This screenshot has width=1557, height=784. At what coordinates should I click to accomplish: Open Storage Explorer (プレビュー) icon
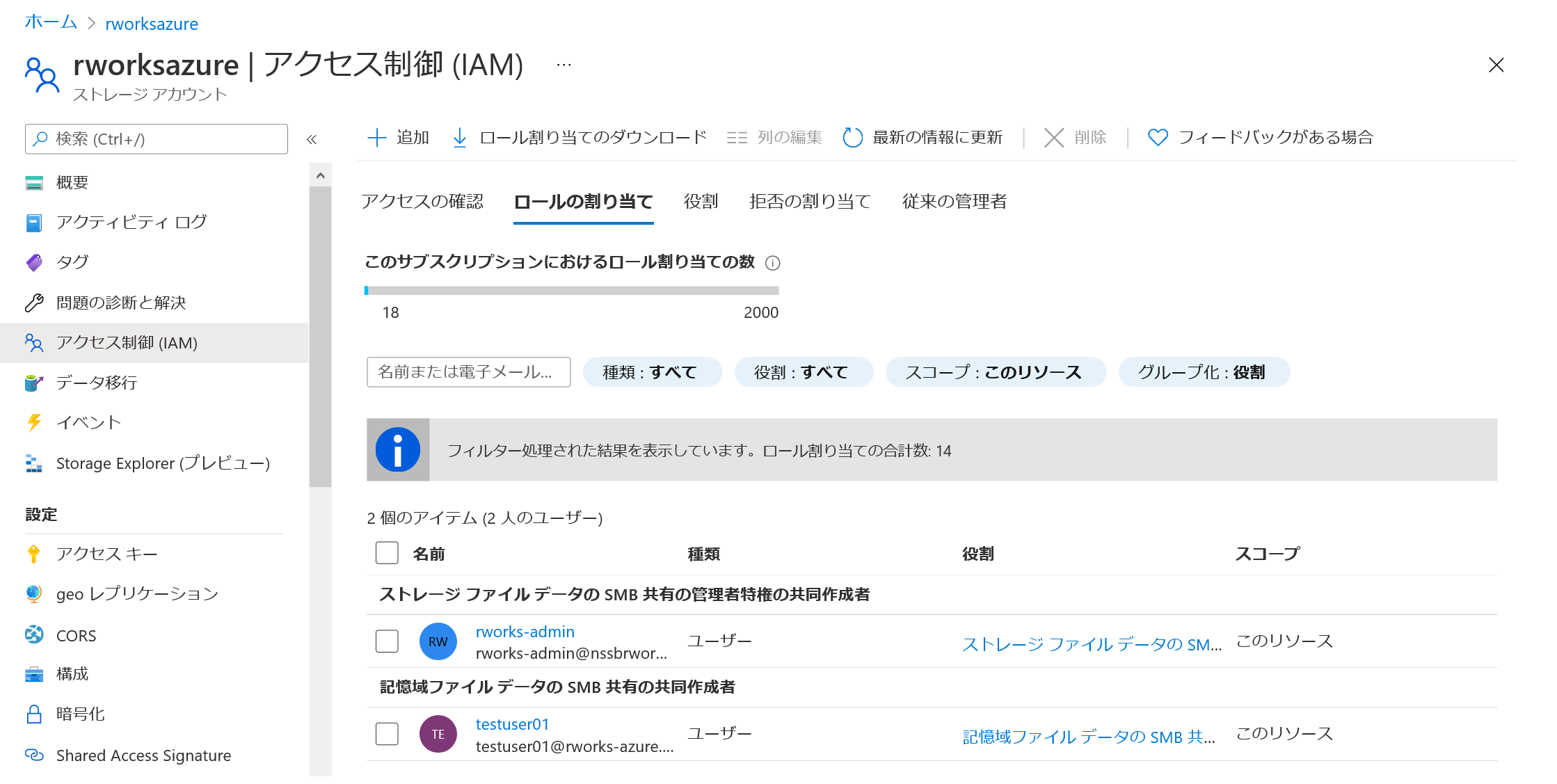pyautogui.click(x=34, y=463)
